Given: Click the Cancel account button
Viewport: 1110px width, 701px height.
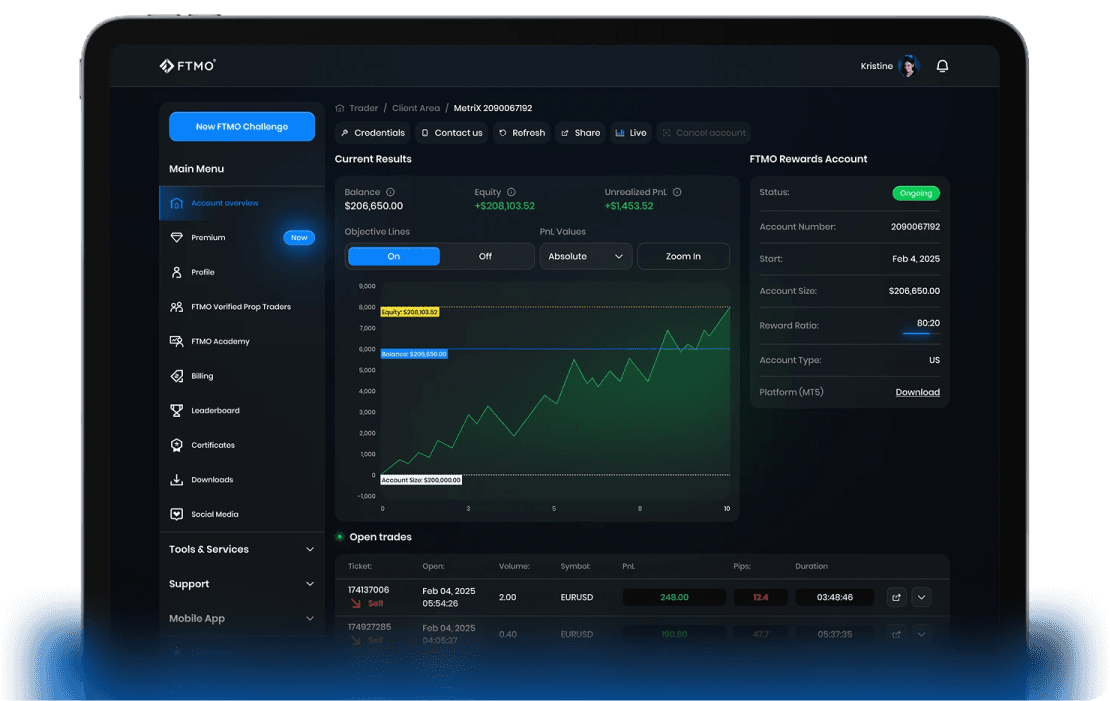Looking at the screenshot, I should [704, 133].
